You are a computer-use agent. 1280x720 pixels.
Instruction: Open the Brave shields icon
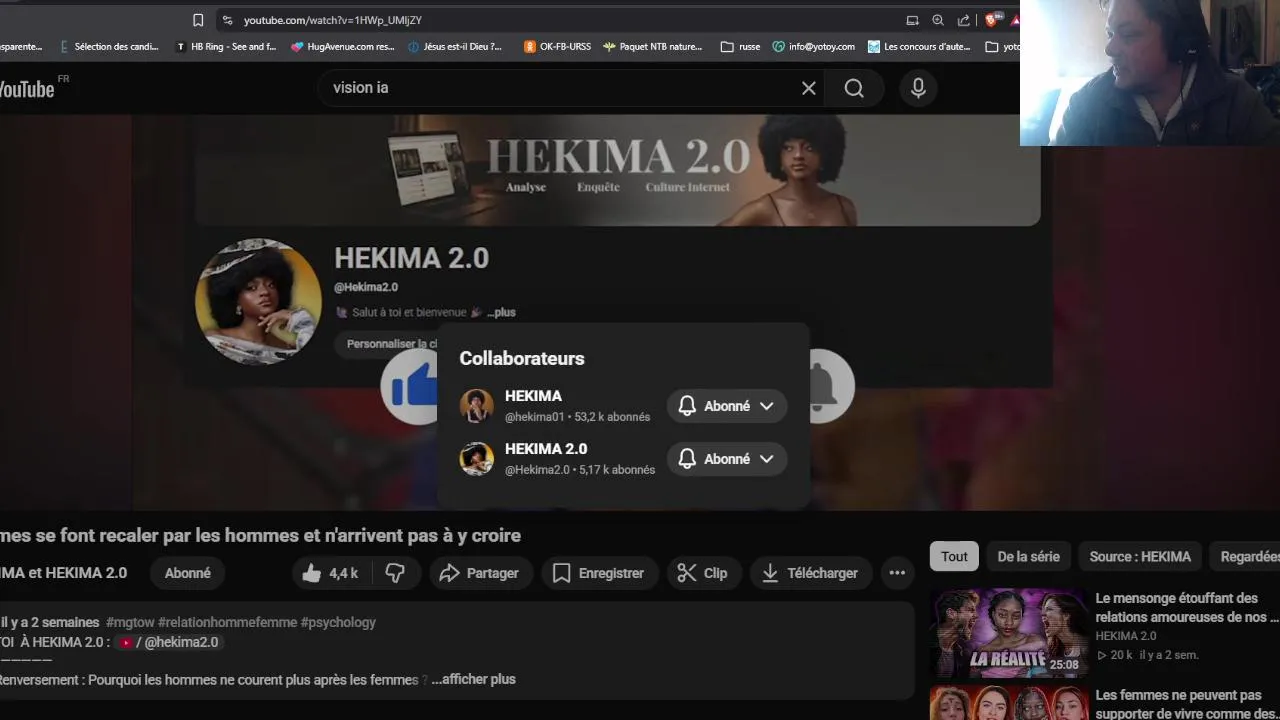coord(993,20)
